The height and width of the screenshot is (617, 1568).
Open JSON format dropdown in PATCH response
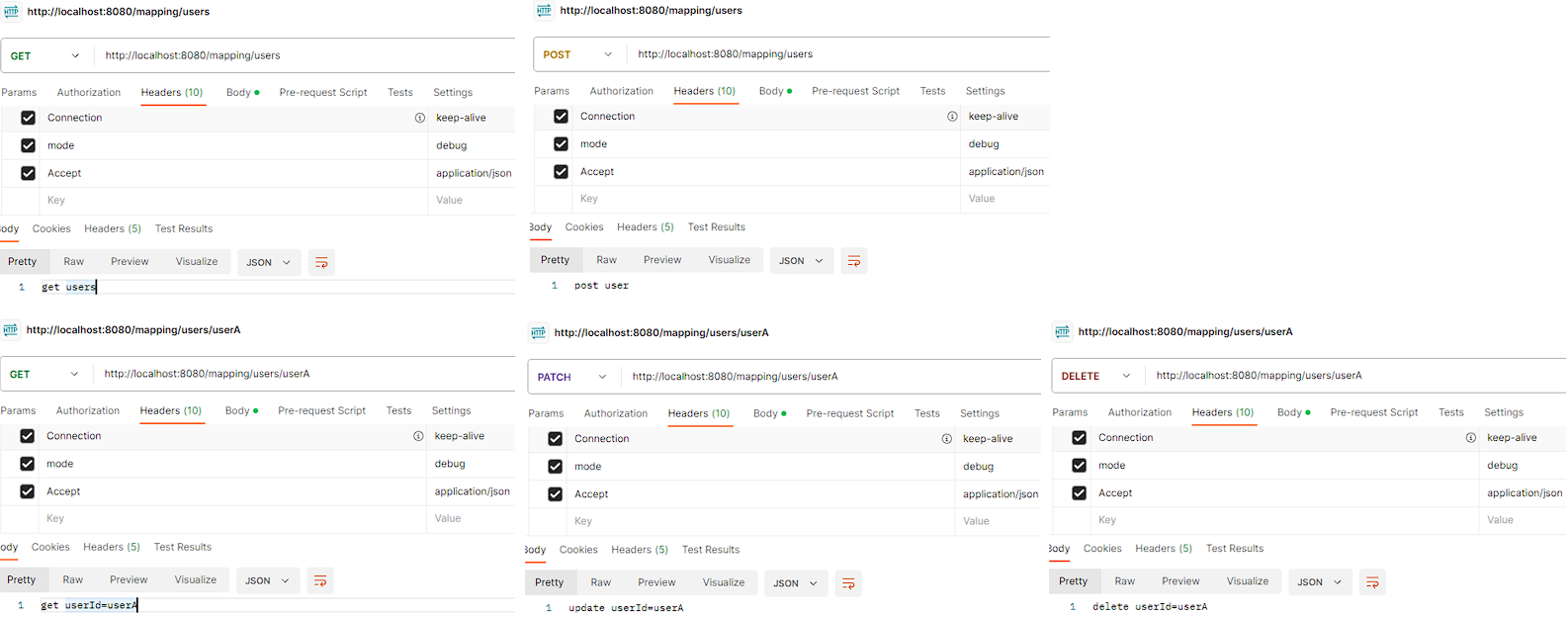[x=796, y=584]
